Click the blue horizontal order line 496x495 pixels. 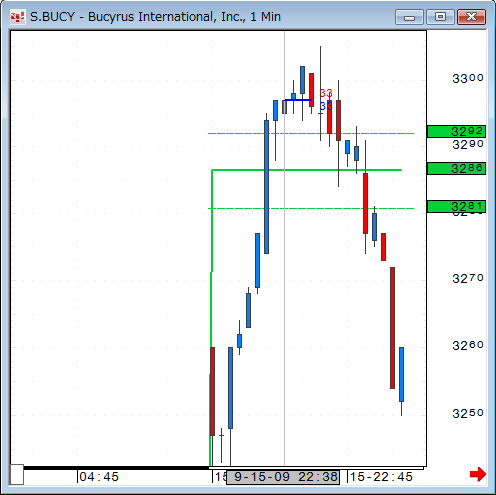tap(298, 100)
